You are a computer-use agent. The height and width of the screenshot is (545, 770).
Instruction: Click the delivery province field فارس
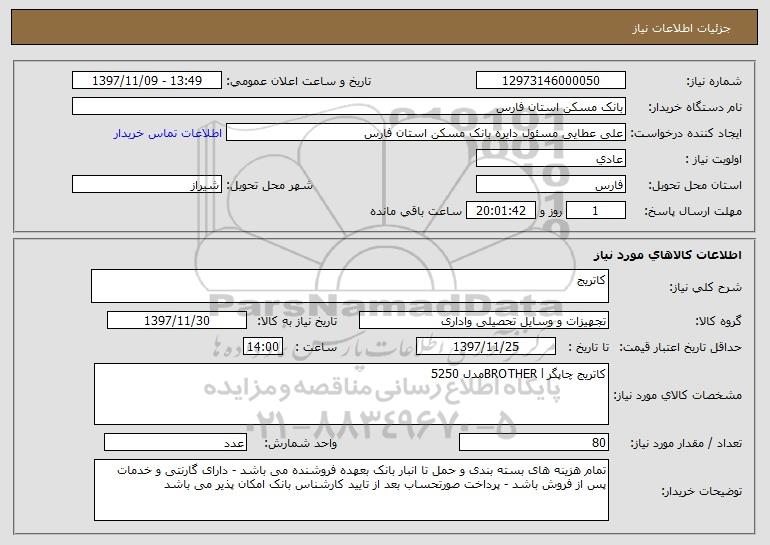coord(550,185)
